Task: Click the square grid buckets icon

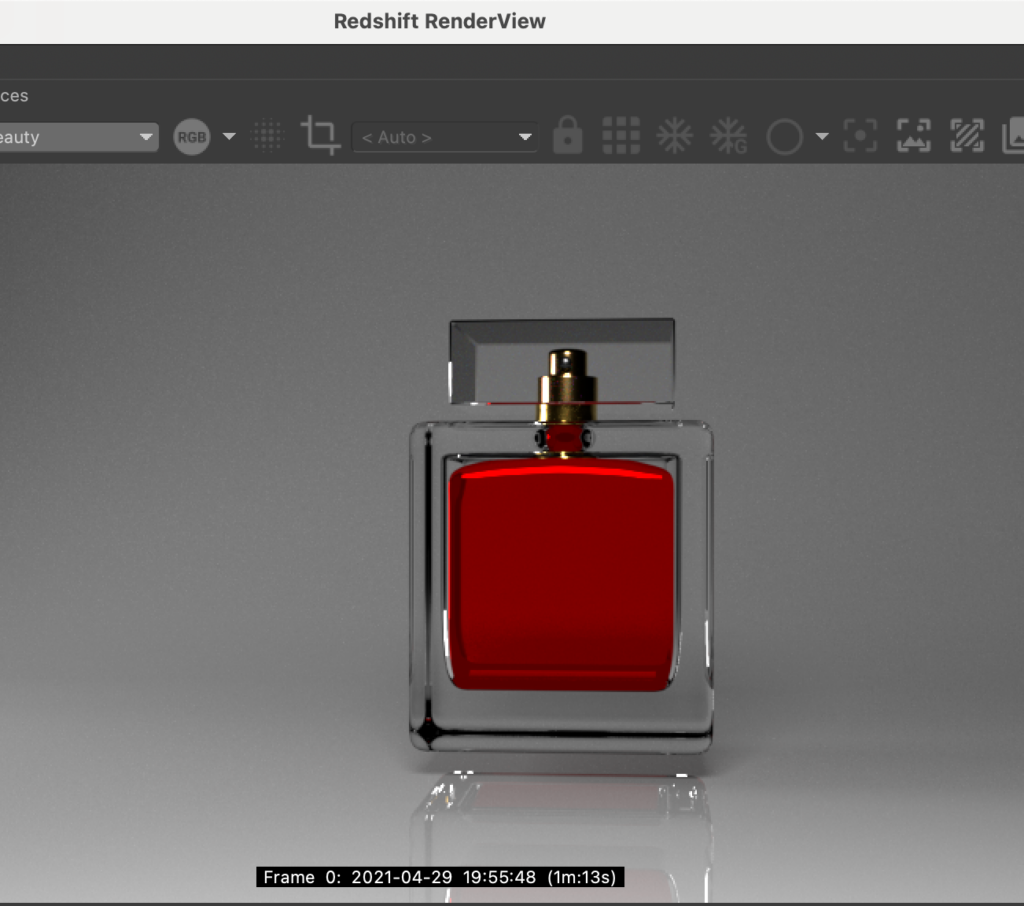Action: 620,136
